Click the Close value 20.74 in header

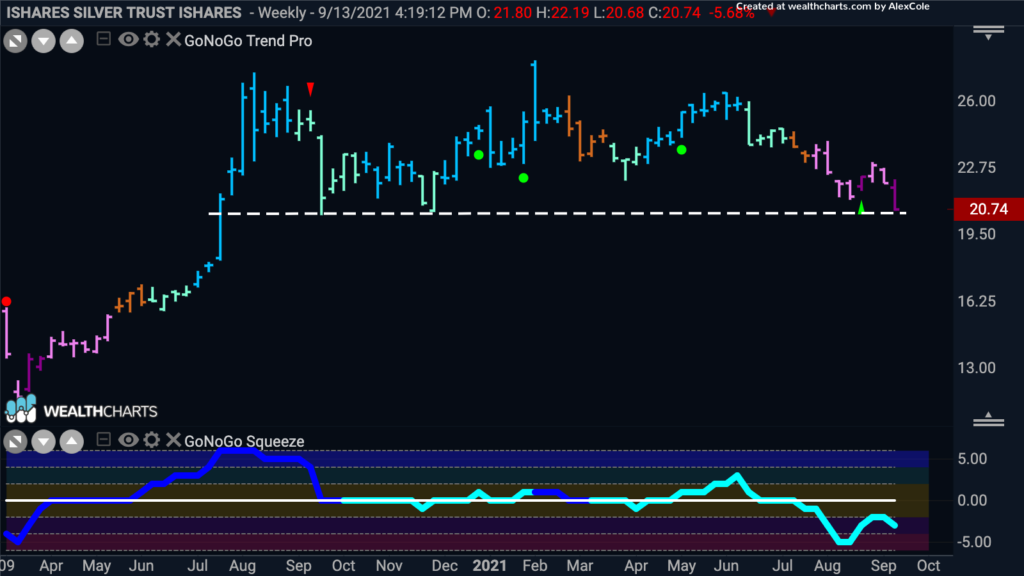pos(682,12)
